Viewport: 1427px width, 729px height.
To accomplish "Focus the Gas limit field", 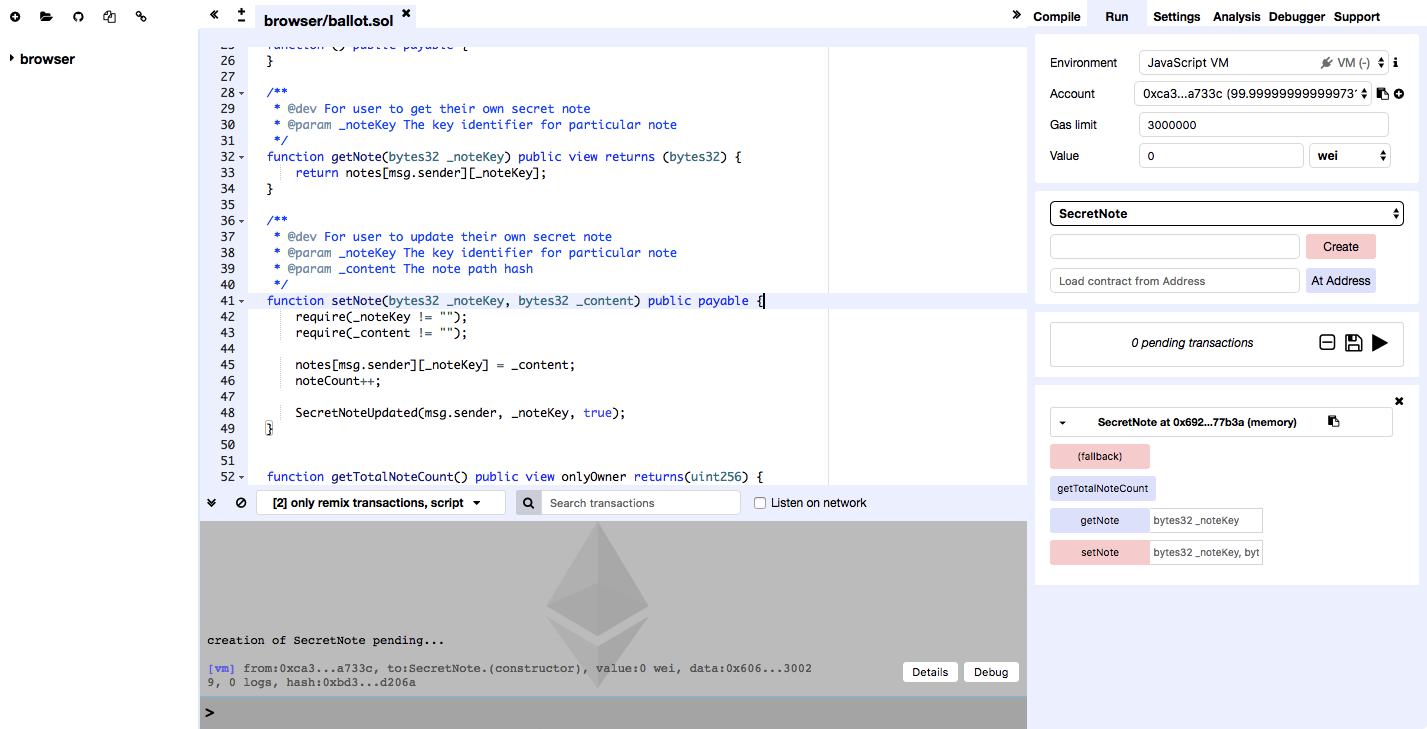I will [x=1264, y=125].
